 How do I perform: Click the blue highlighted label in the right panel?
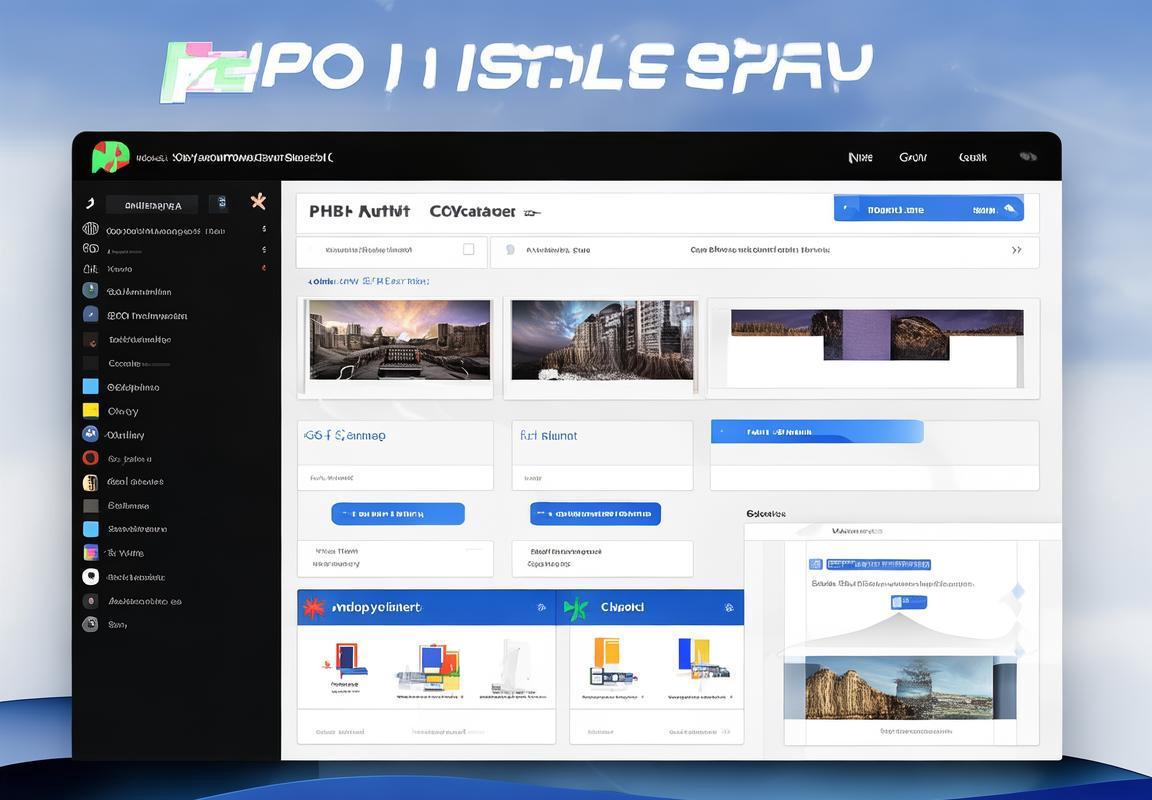pyautogui.click(x=878, y=564)
